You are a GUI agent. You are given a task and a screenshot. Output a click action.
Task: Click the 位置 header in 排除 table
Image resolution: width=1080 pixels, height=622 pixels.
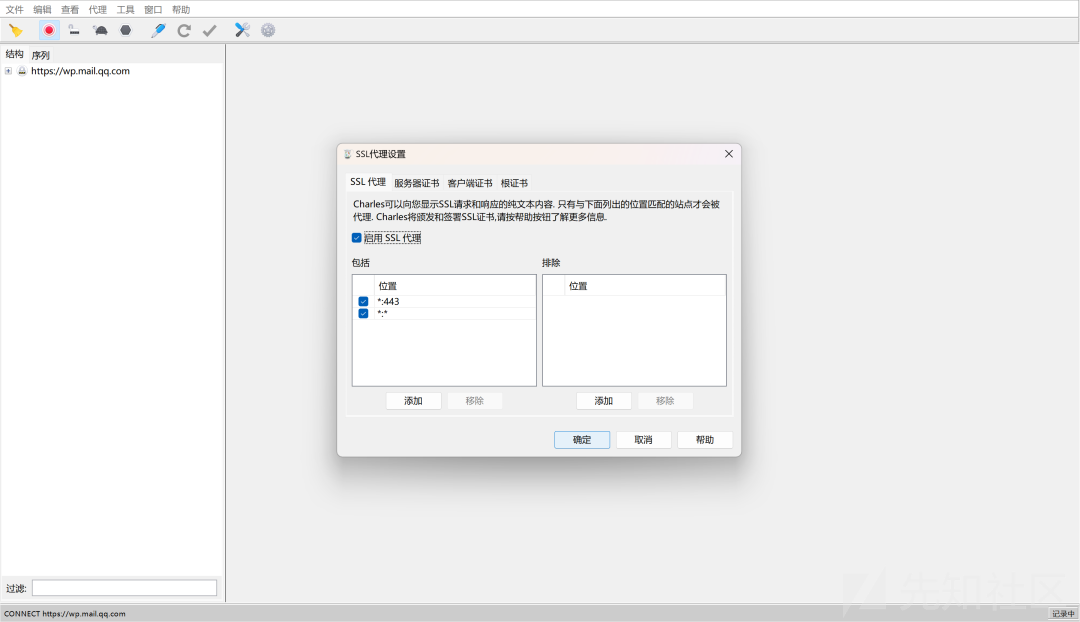click(x=645, y=286)
